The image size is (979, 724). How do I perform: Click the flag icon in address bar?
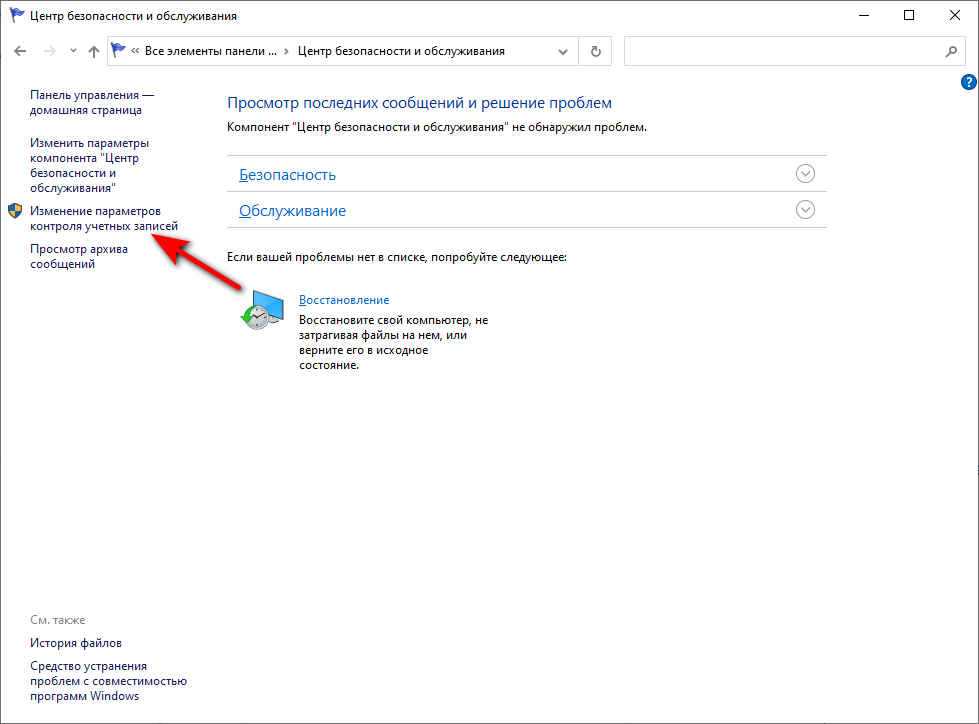[119, 51]
